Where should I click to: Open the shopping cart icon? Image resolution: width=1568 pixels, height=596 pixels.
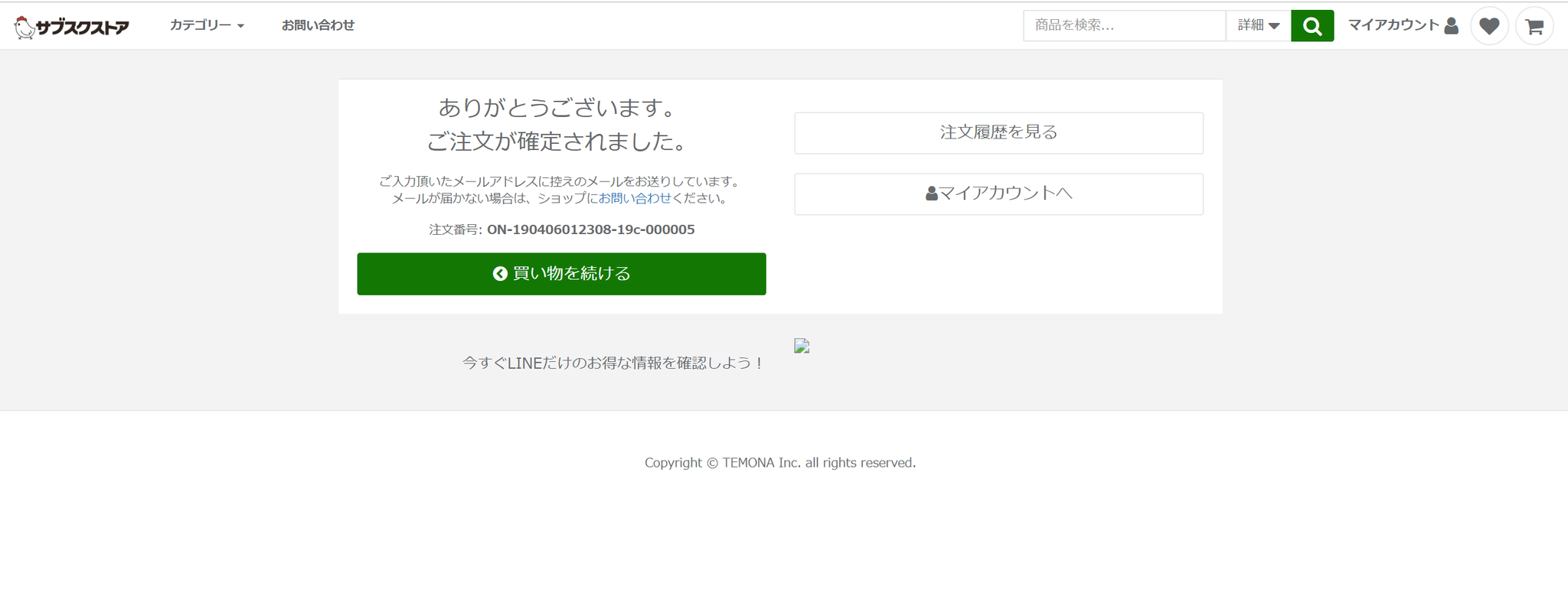tap(1534, 26)
